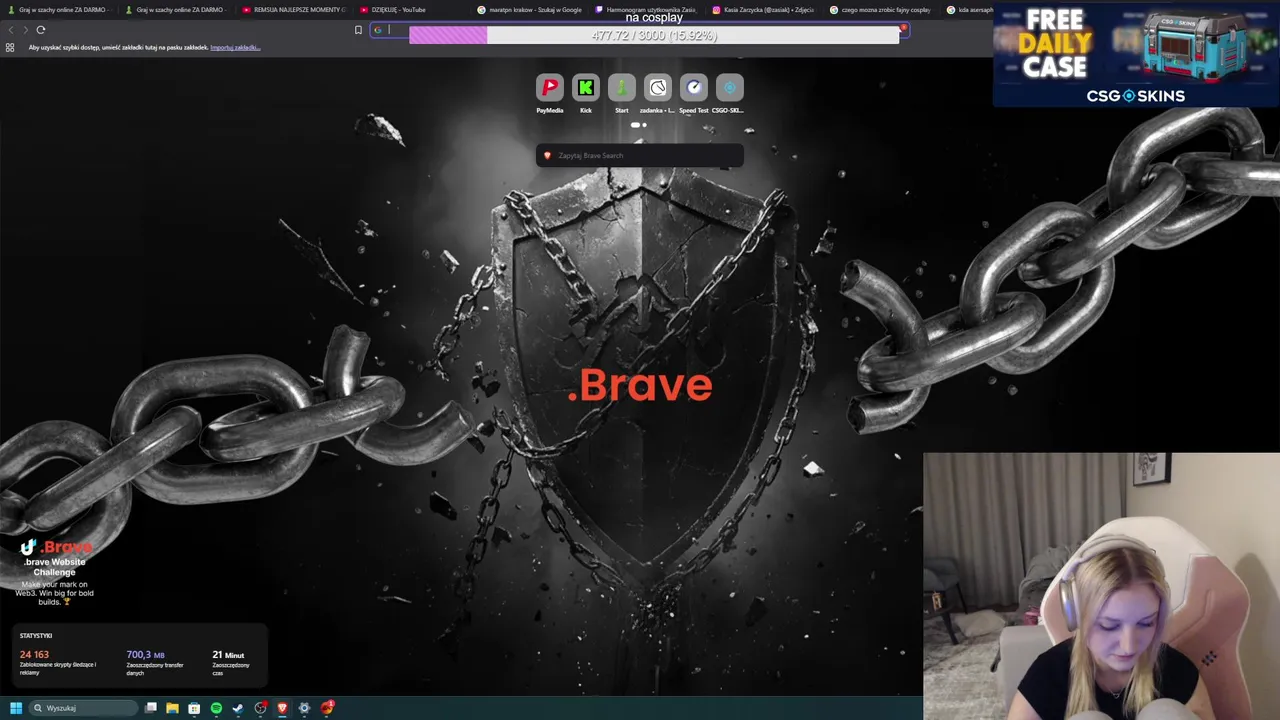
Task: Switch to REMSUA NAJLEPSZE MOMENTY tab
Action: coord(293,10)
